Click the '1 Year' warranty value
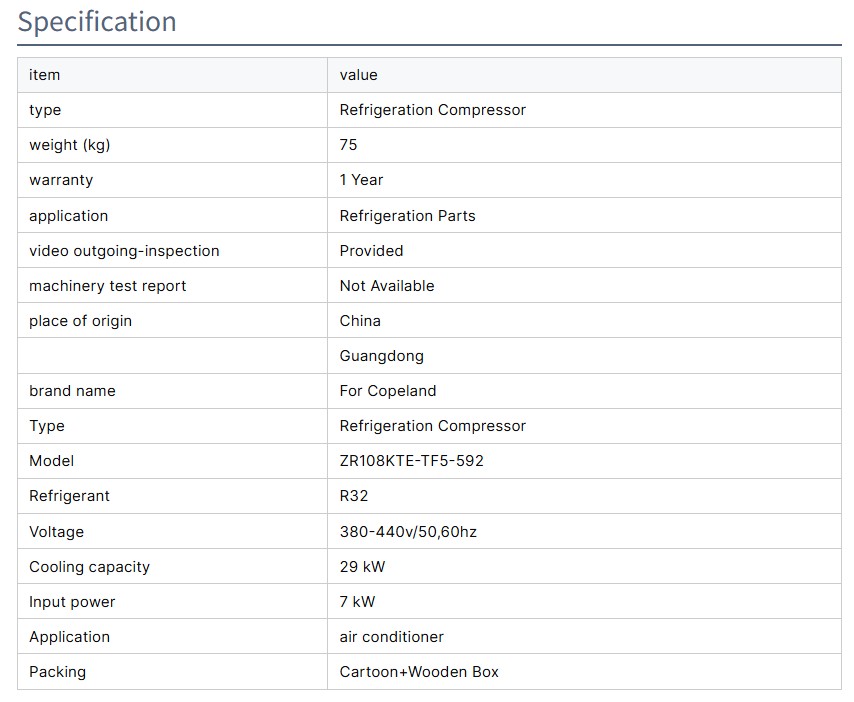Viewport: 854px width, 702px height. [361, 180]
